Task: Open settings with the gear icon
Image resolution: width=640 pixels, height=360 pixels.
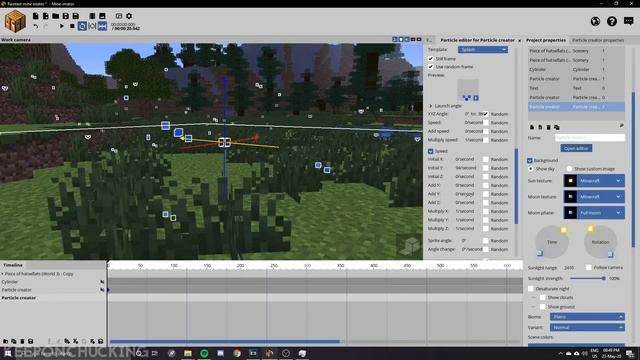Action: point(129,16)
